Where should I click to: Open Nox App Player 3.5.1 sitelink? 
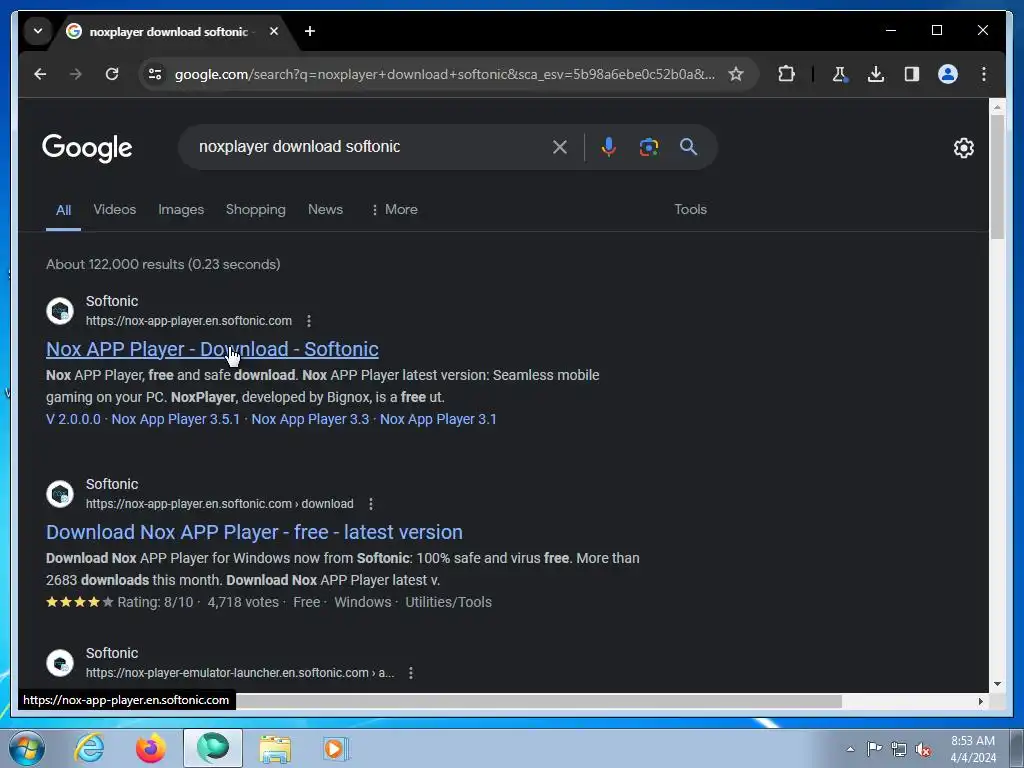click(x=176, y=419)
